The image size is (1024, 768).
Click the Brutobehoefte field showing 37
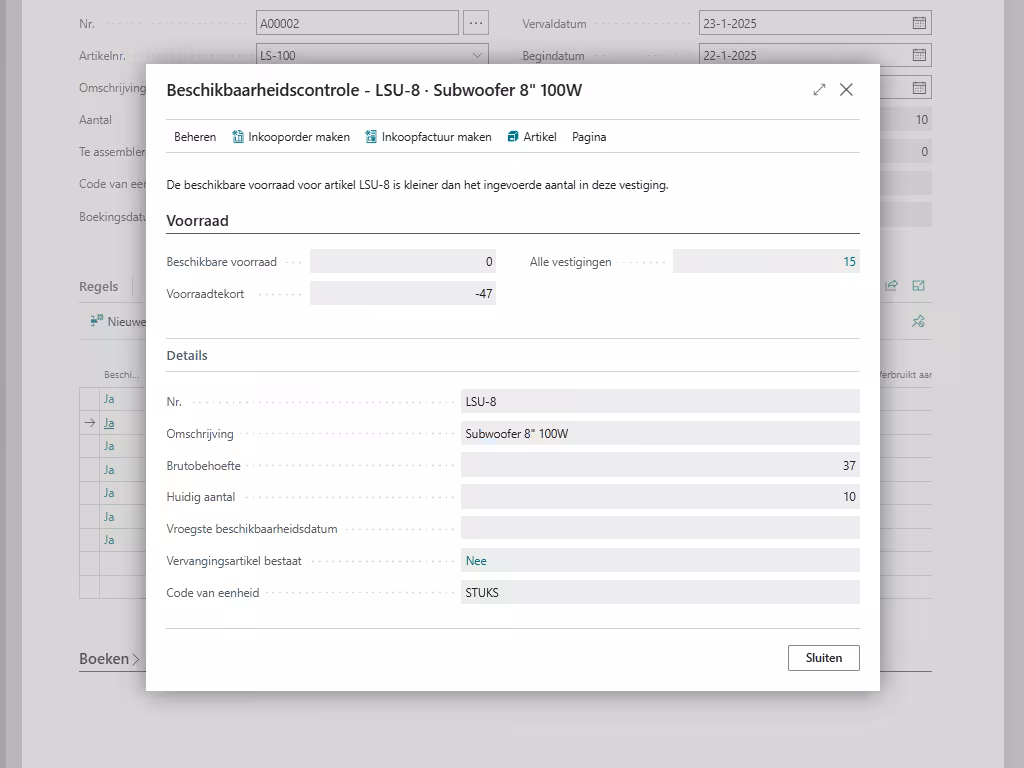659,465
